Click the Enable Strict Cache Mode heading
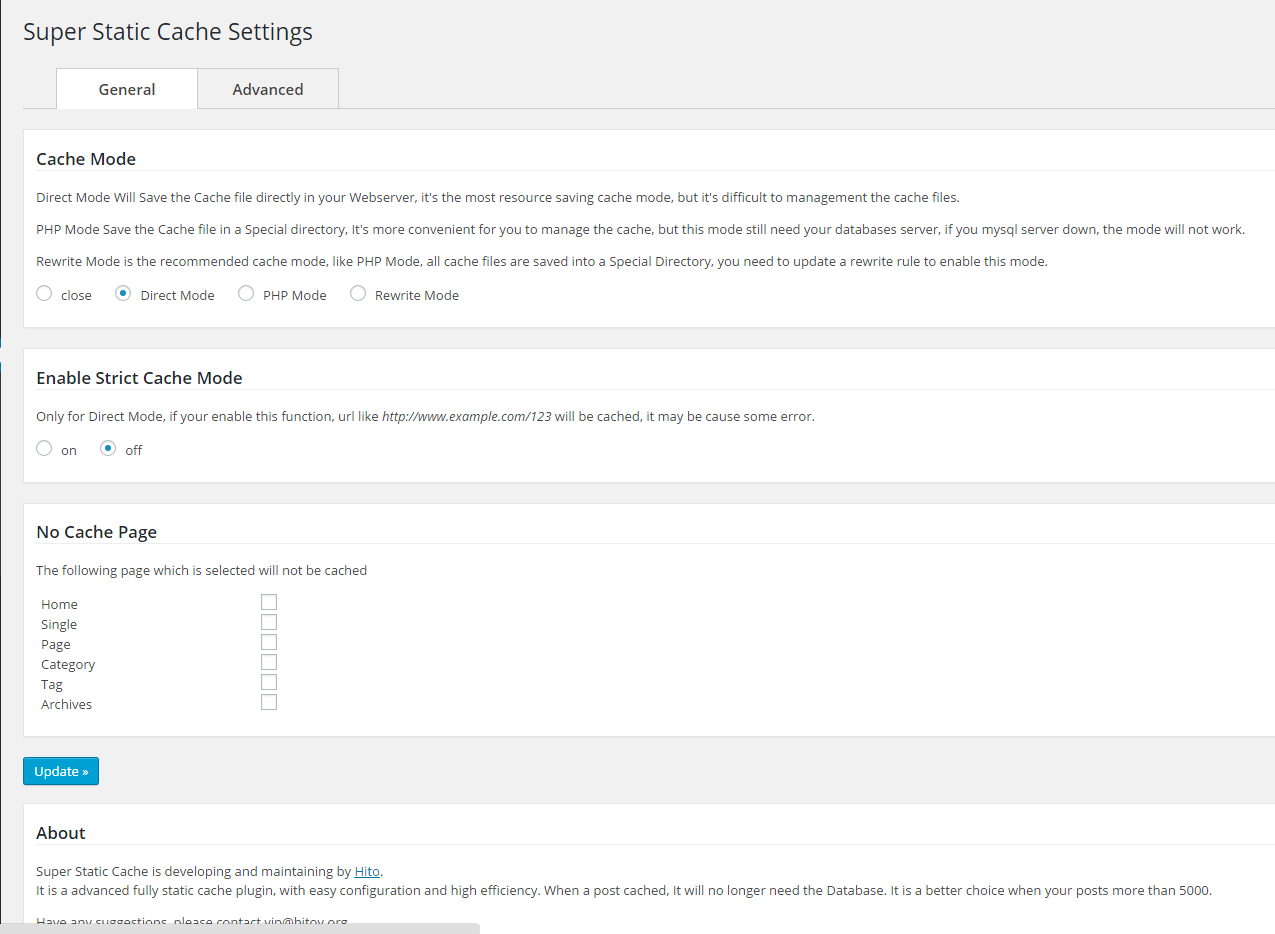This screenshot has width=1275, height=934. (139, 378)
